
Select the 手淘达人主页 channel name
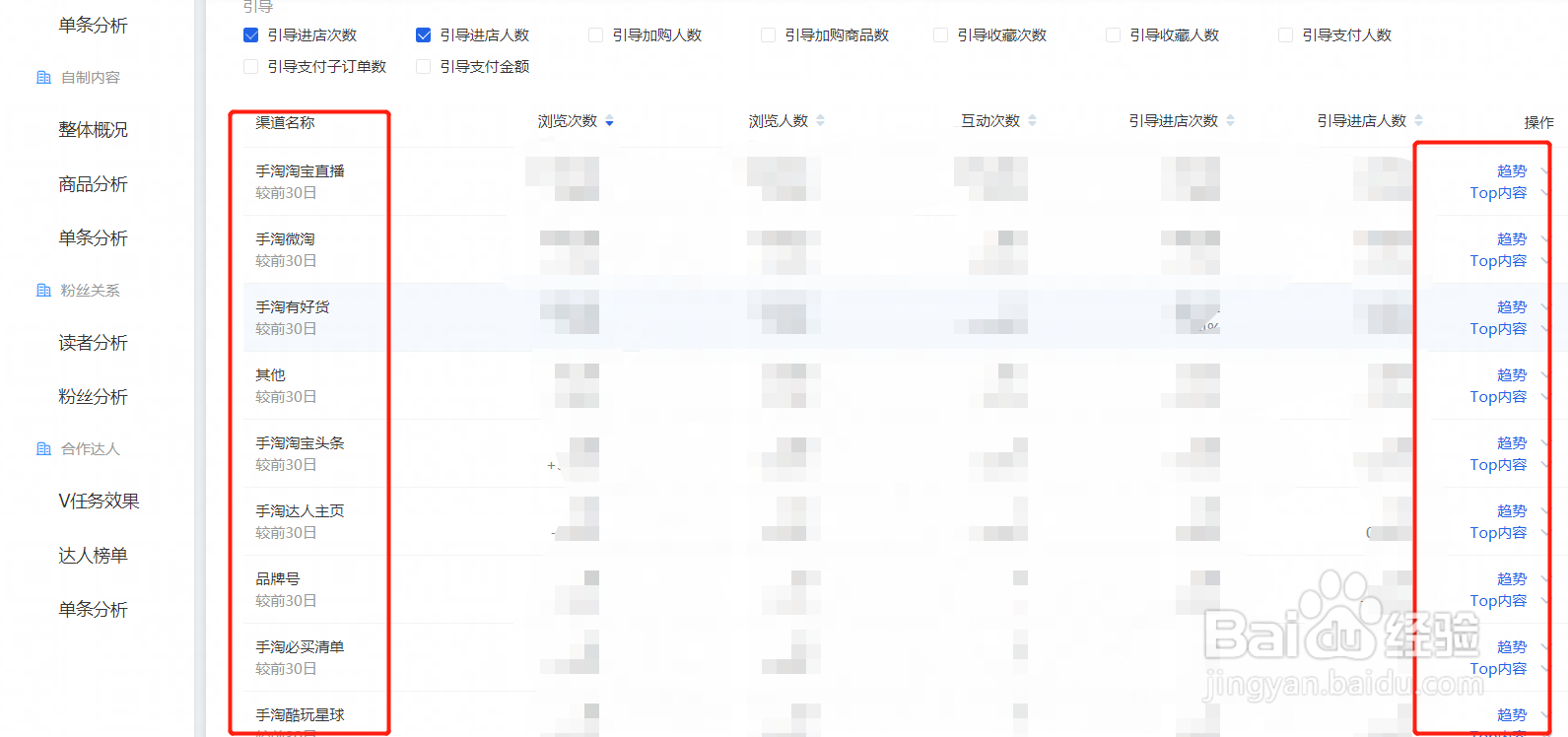(x=301, y=511)
